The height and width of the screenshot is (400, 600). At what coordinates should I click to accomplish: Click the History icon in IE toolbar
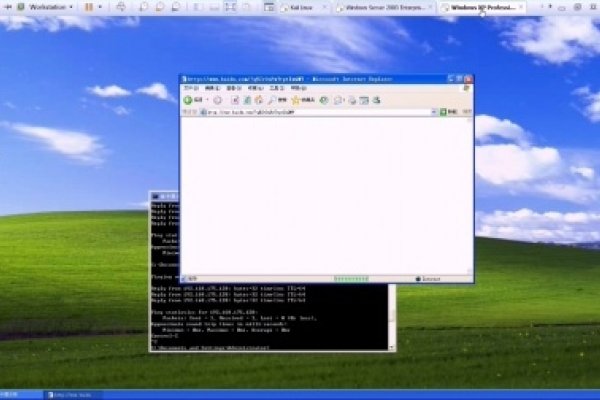coord(324,100)
